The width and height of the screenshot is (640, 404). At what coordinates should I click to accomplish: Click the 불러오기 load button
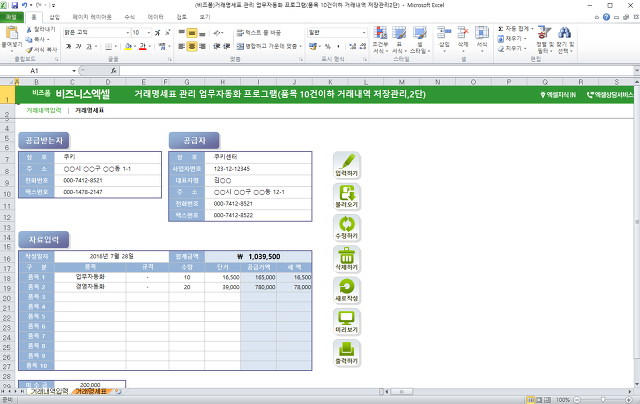pos(347,197)
